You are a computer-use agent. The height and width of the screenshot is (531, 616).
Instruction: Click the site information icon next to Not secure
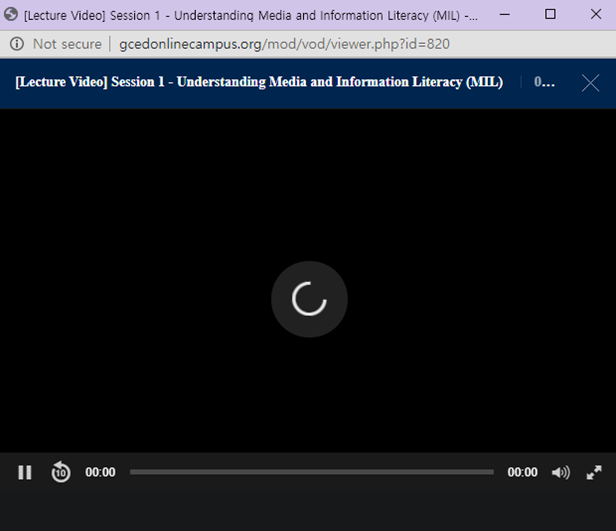[x=16, y=44]
